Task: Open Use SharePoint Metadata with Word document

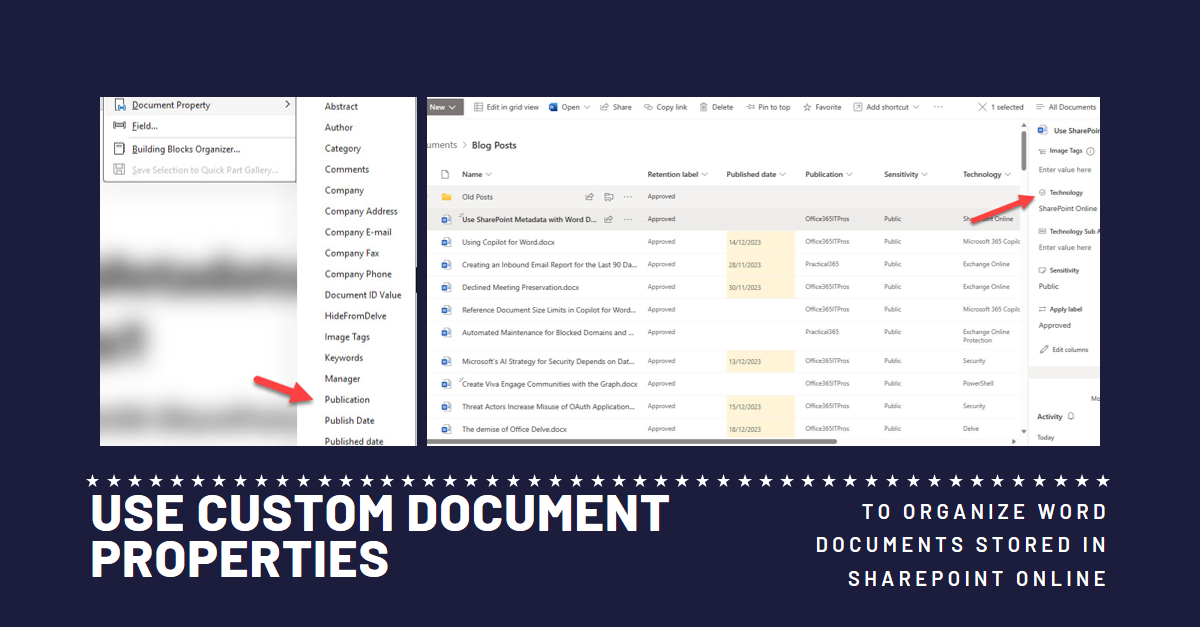Action: tap(529, 219)
